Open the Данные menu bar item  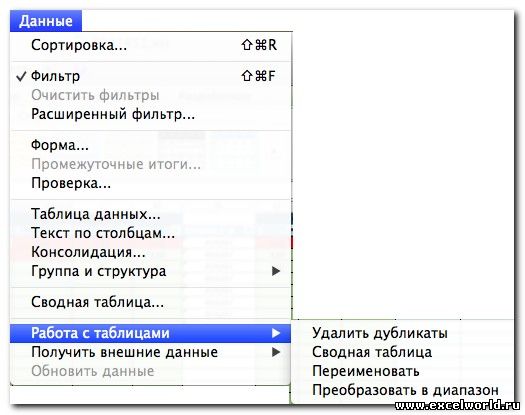coord(46,21)
